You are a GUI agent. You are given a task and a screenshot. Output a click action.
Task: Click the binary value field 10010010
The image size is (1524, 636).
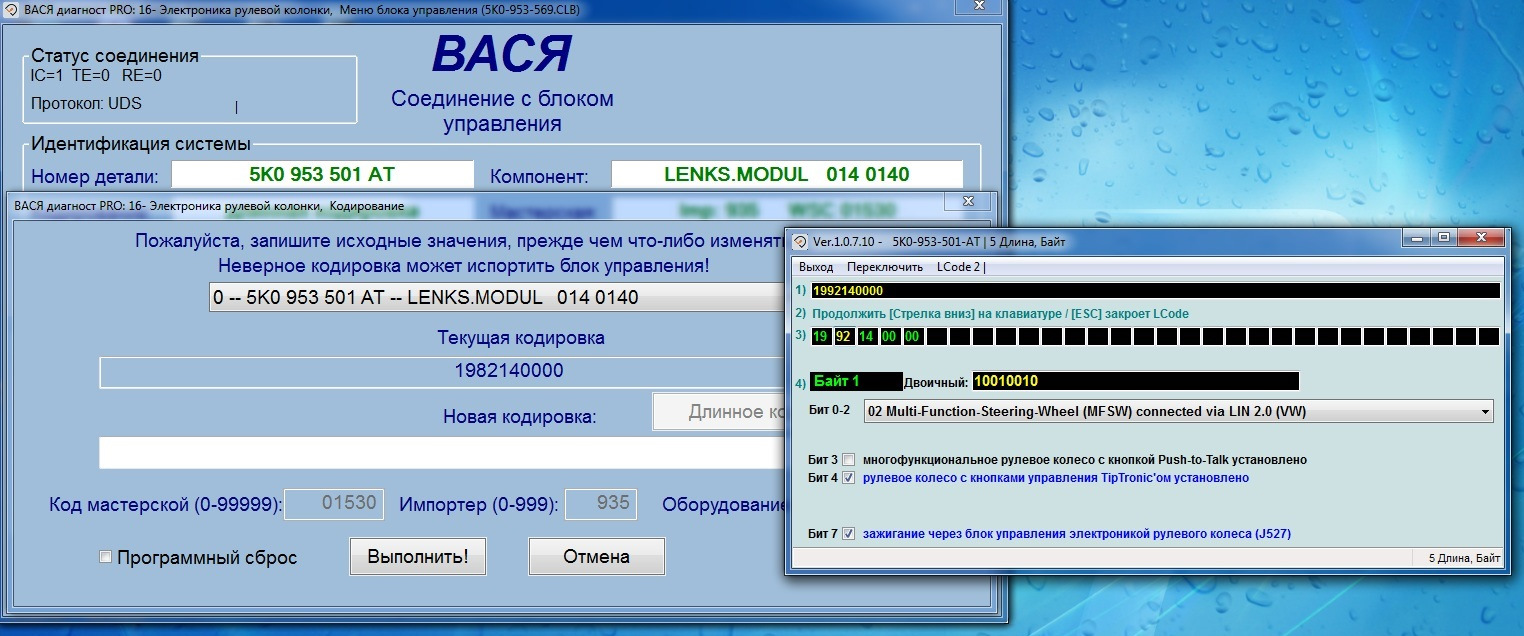click(x=1135, y=381)
